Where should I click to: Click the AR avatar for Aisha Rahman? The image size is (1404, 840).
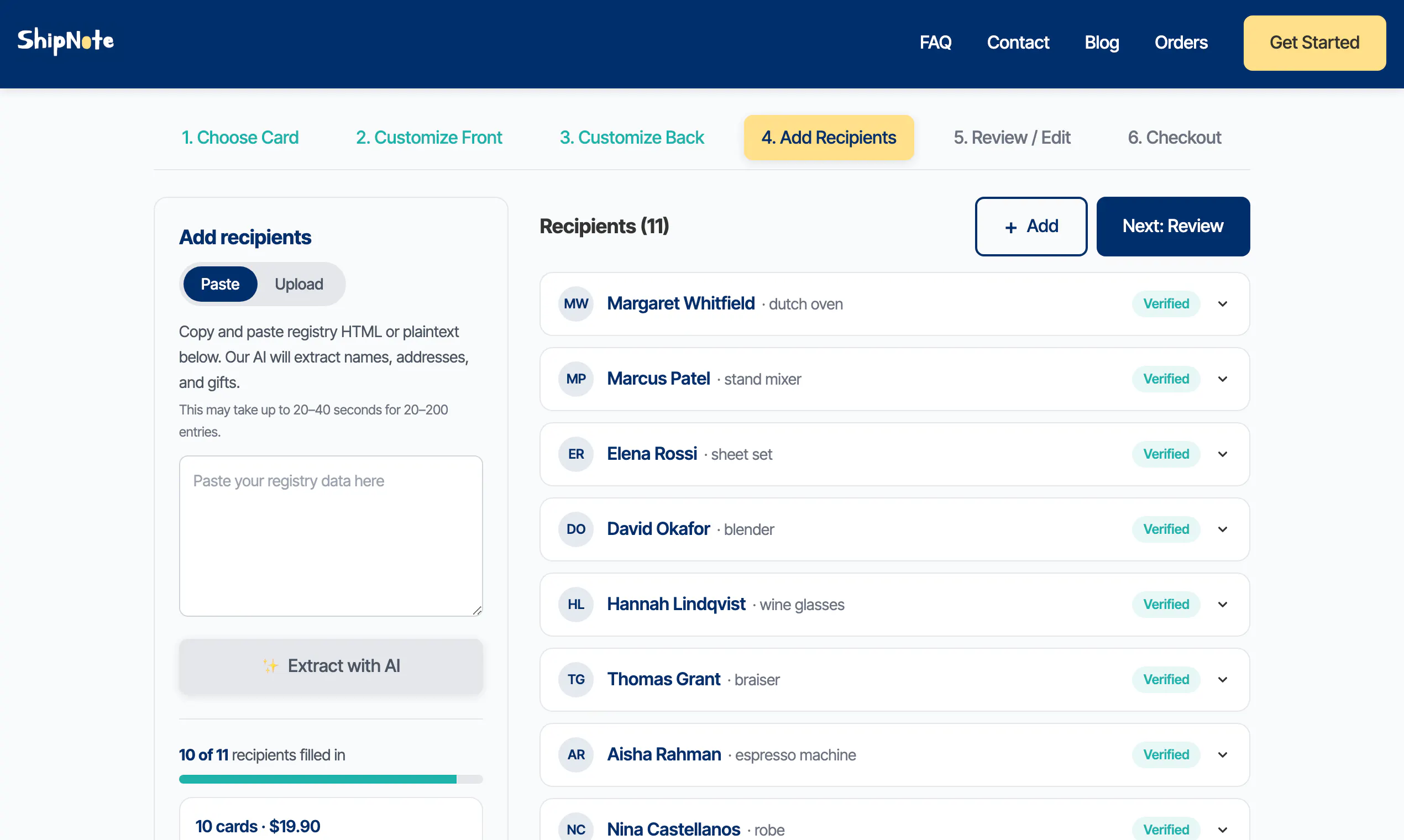point(576,754)
